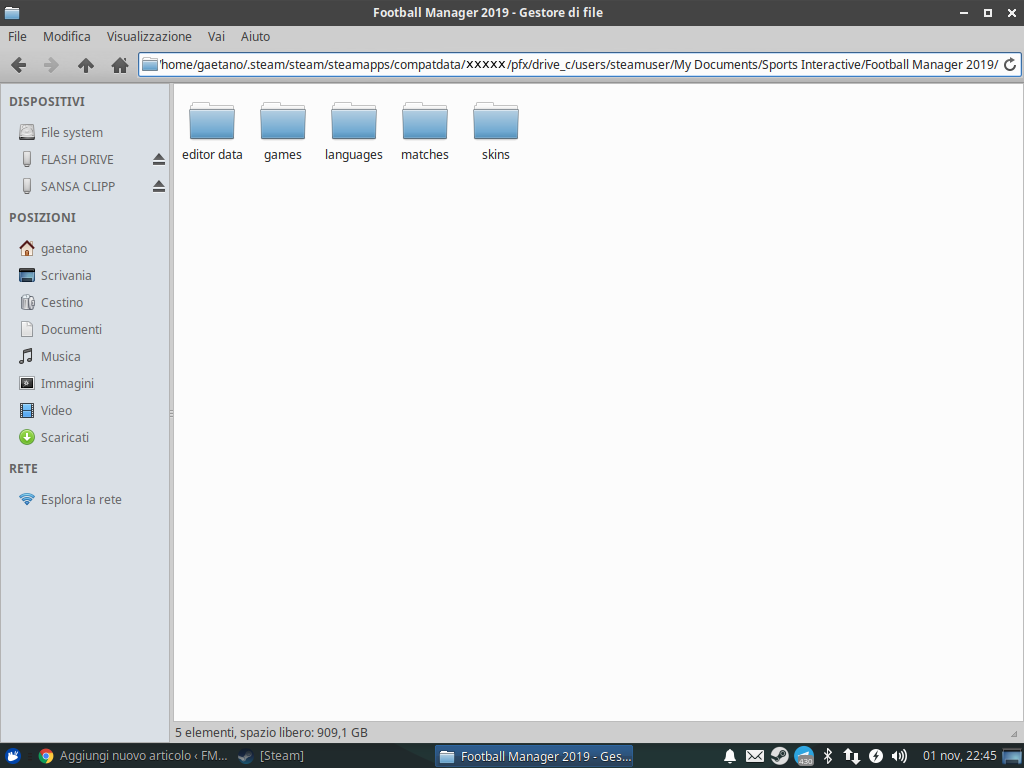Select the editor data folder

tap(212, 131)
